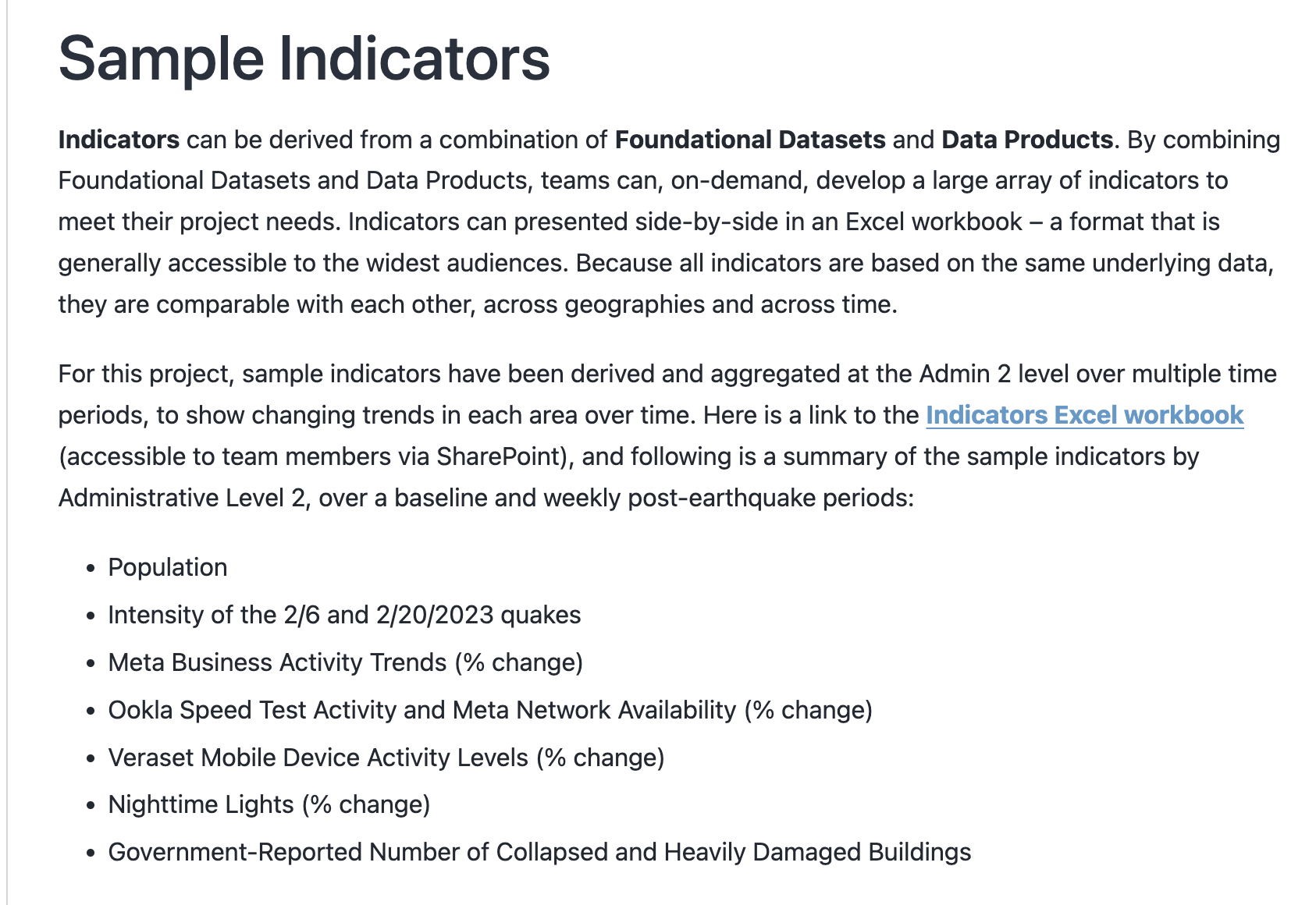This screenshot has width=1316, height=905.
Task: Click the bold word Indicators starting the paragraph
Action: point(119,140)
